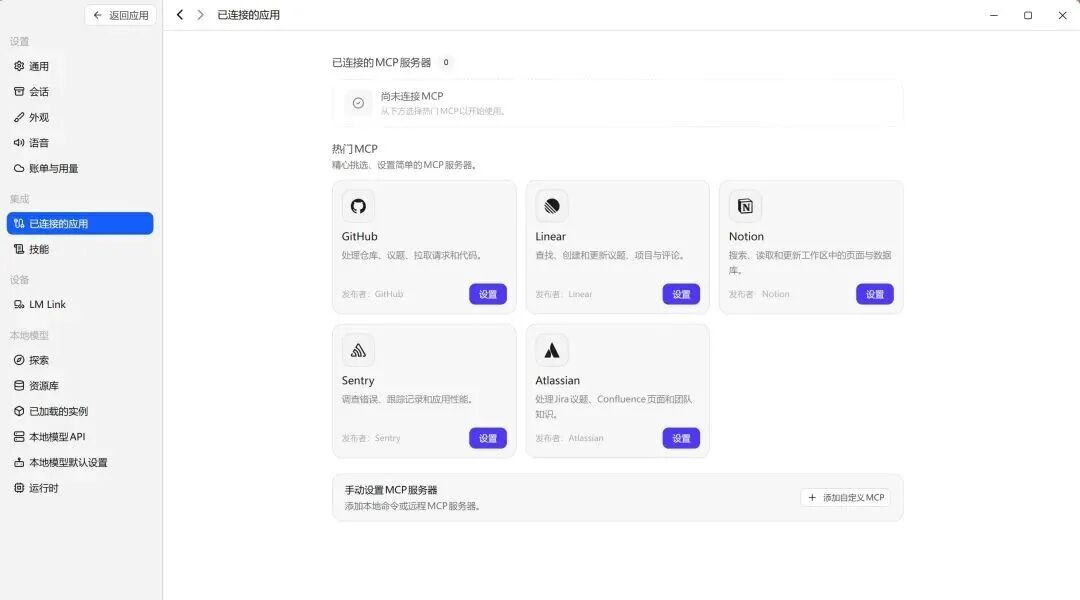Click 设置 button on Notion card

tap(875, 294)
